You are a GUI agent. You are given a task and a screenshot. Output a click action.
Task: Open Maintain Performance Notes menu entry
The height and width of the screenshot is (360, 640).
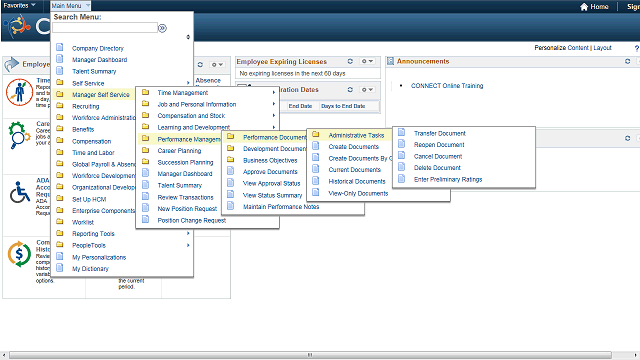281,207
